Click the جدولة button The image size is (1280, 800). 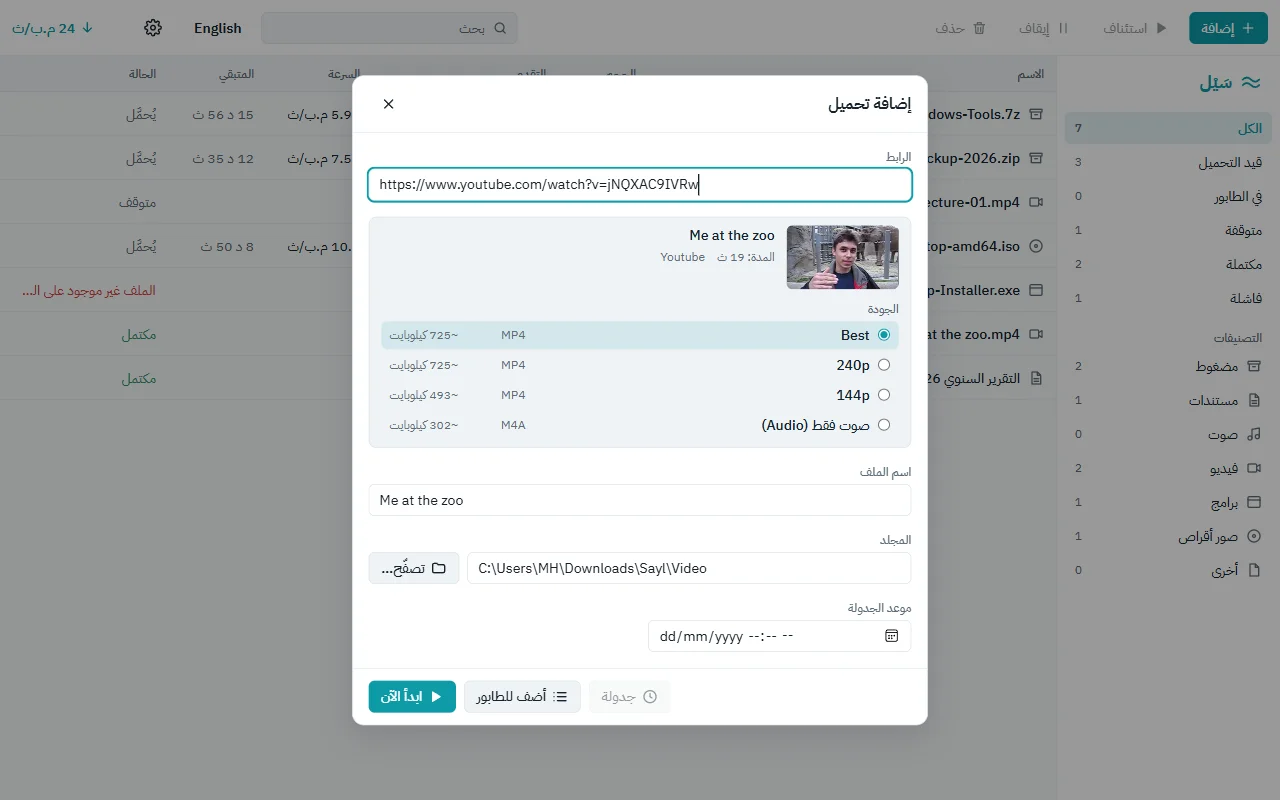point(629,697)
